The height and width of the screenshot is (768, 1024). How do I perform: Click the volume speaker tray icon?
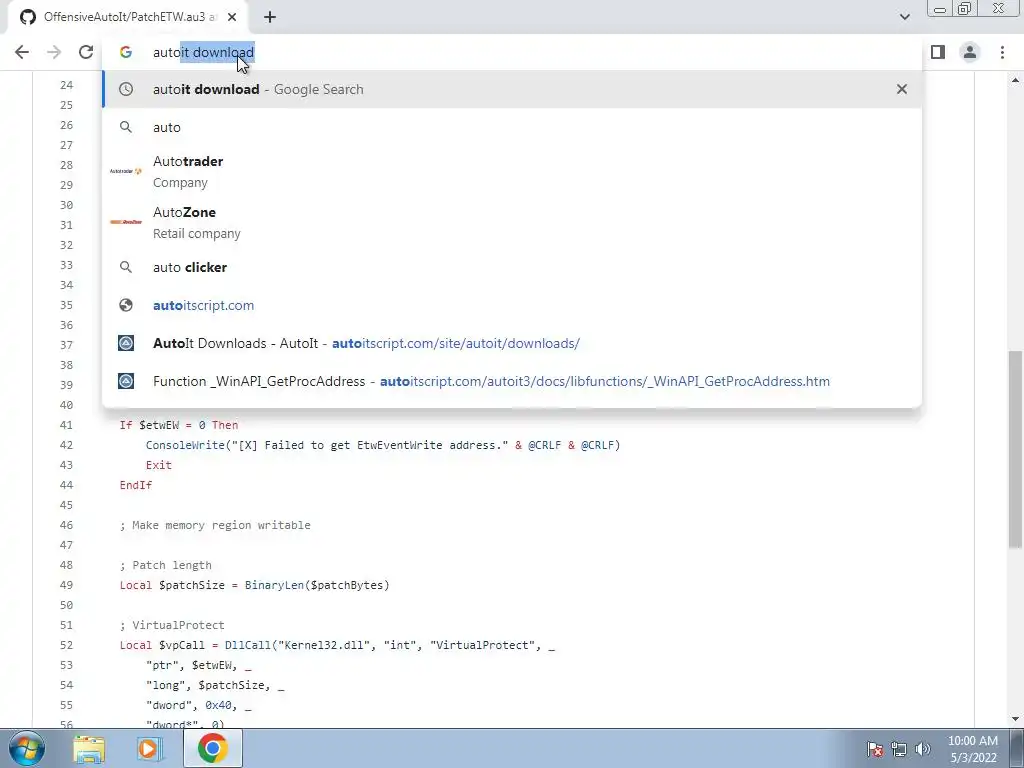[923, 749]
